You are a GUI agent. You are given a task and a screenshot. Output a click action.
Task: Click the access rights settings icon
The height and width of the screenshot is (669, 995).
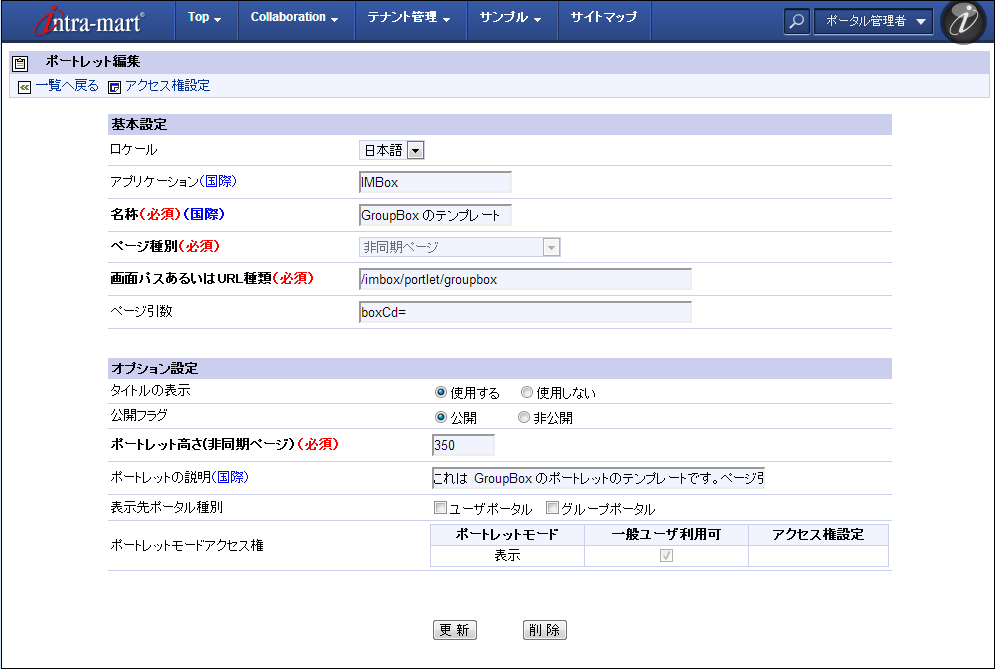(x=115, y=87)
